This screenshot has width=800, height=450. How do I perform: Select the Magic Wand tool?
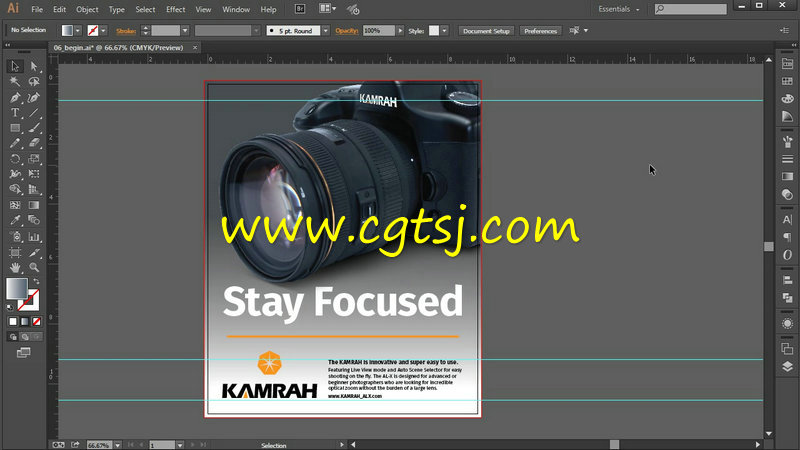click(x=15, y=82)
